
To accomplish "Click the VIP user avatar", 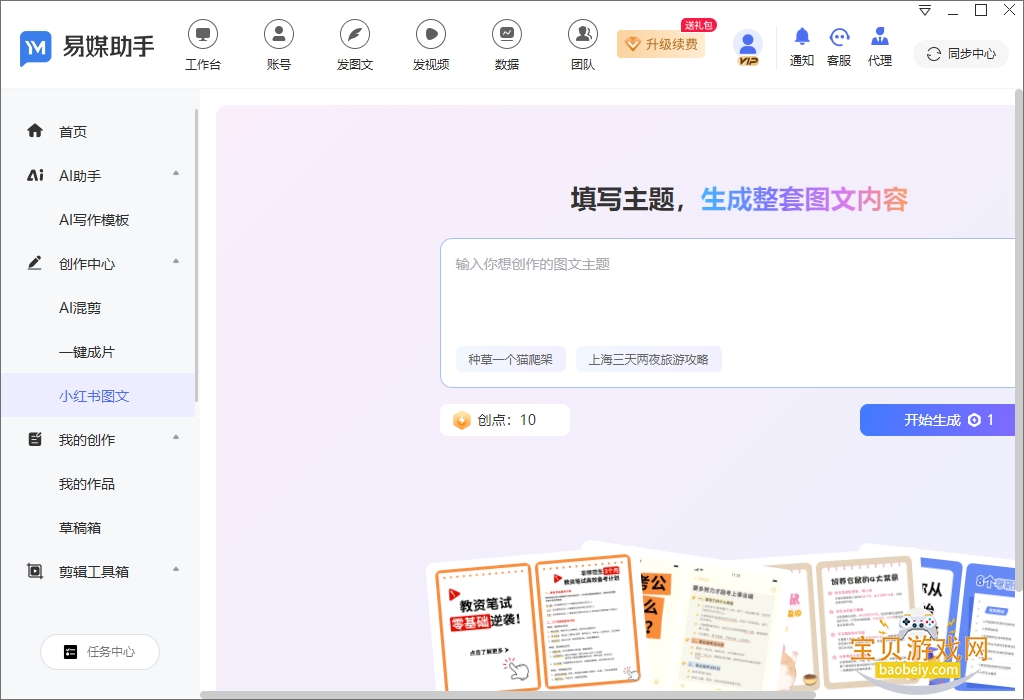I will pos(748,46).
